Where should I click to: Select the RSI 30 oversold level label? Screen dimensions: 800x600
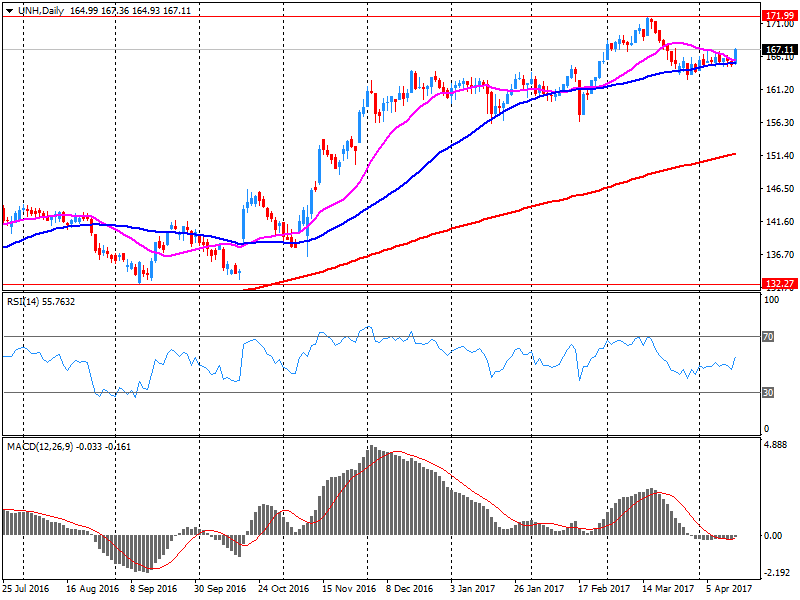768,392
